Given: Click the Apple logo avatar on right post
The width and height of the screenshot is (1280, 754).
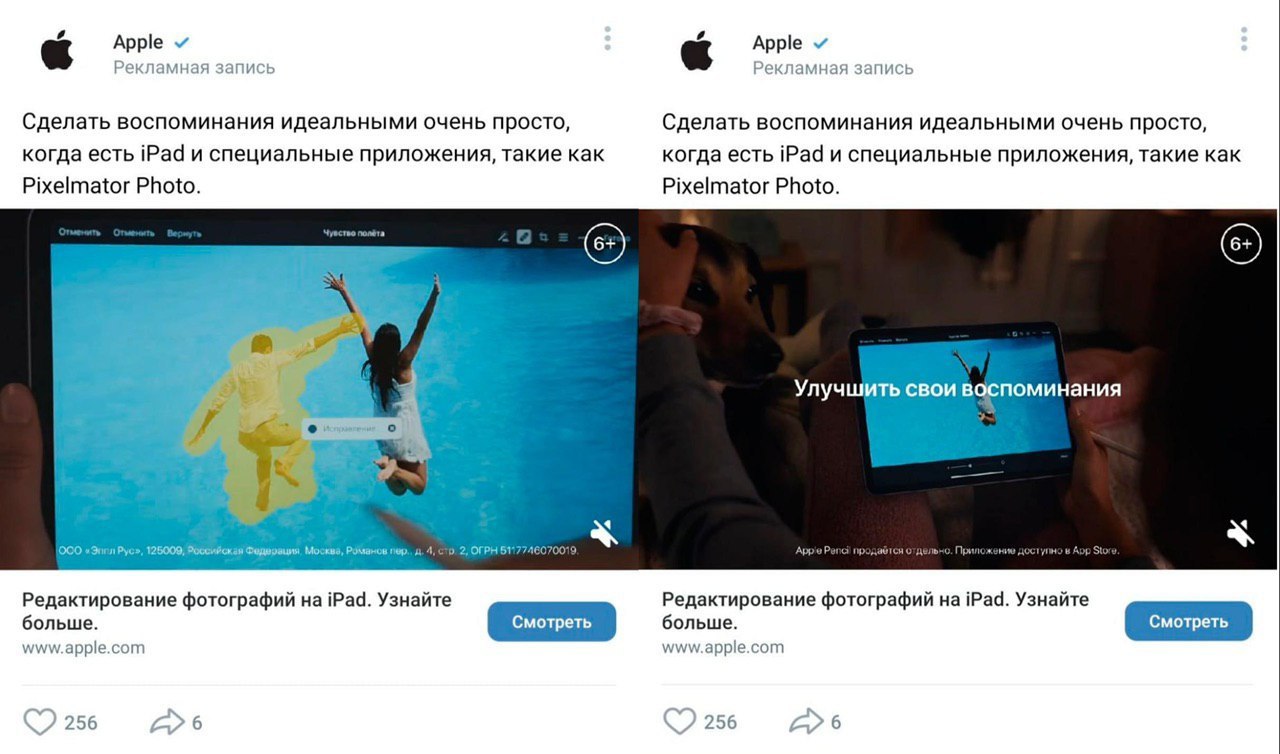Looking at the screenshot, I should click(697, 51).
